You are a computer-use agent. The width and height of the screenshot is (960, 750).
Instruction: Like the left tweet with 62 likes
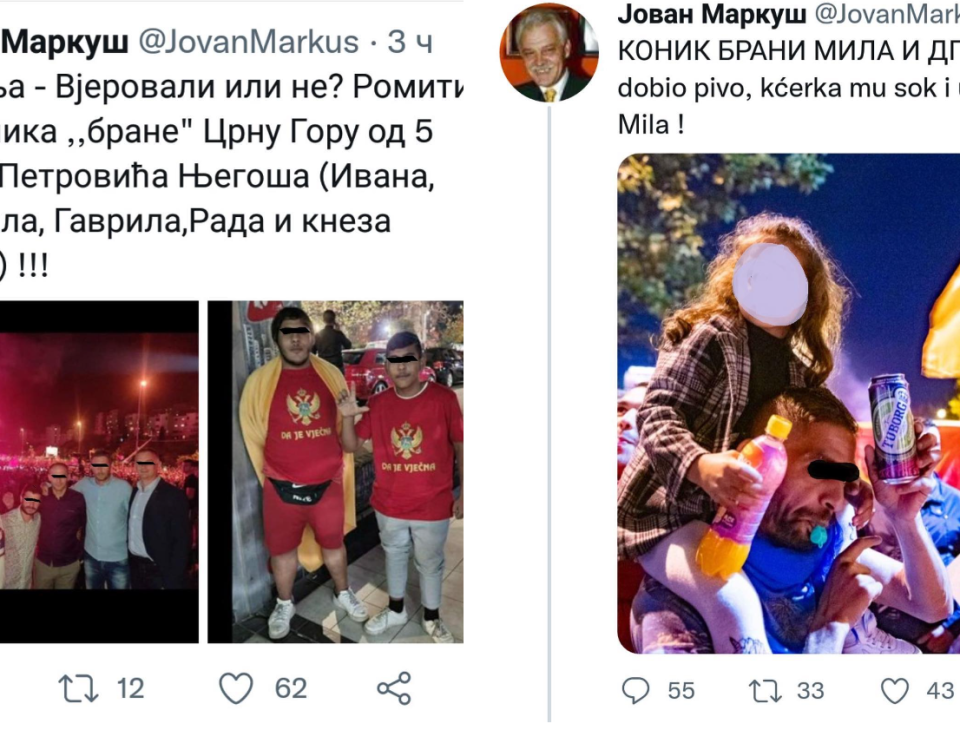click(x=236, y=688)
